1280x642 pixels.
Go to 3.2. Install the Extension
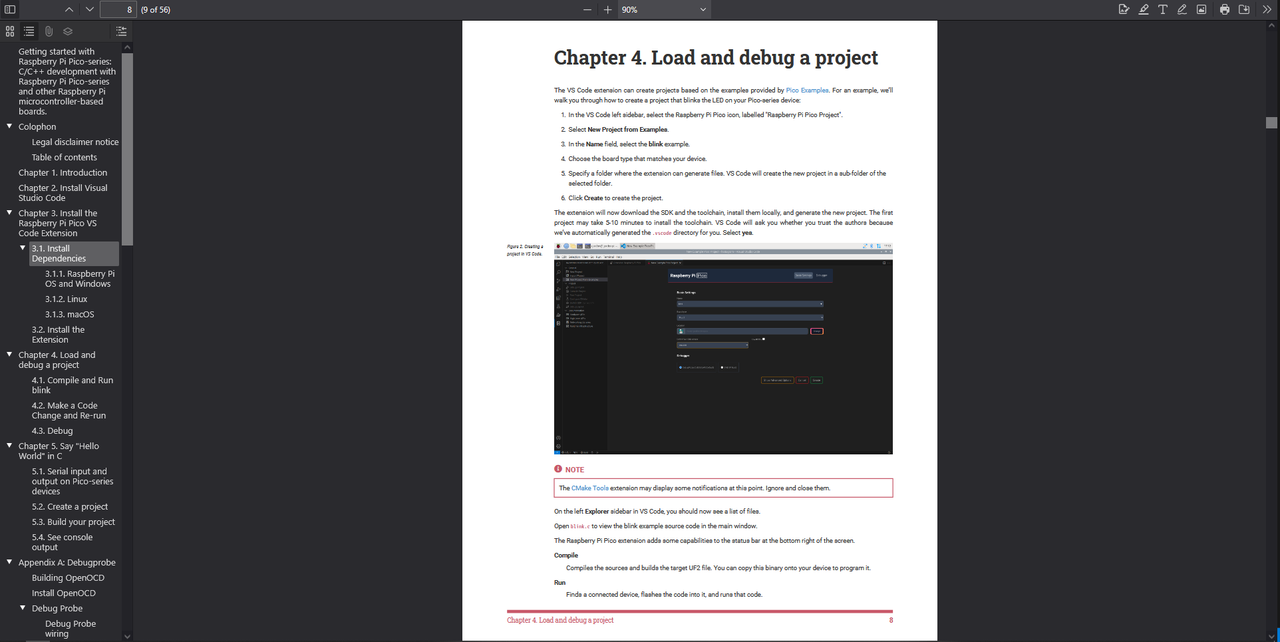point(58,335)
